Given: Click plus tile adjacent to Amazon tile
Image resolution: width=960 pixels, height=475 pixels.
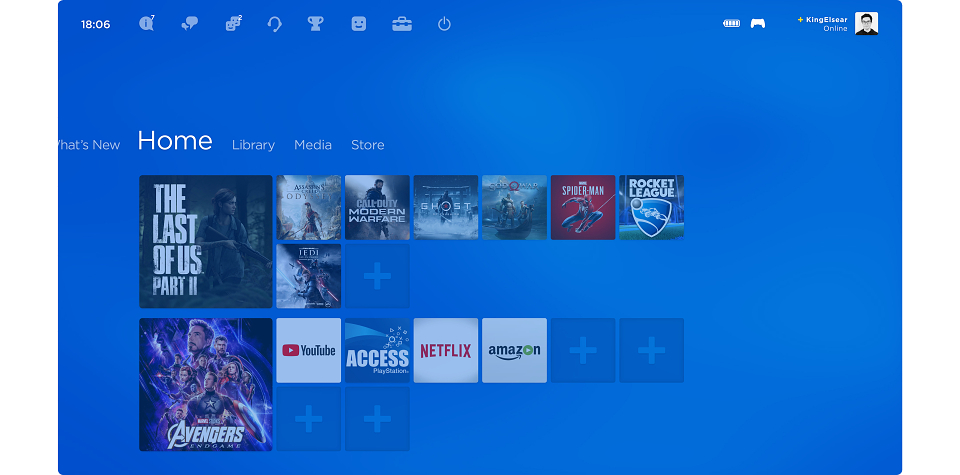Looking at the screenshot, I should (x=583, y=350).
